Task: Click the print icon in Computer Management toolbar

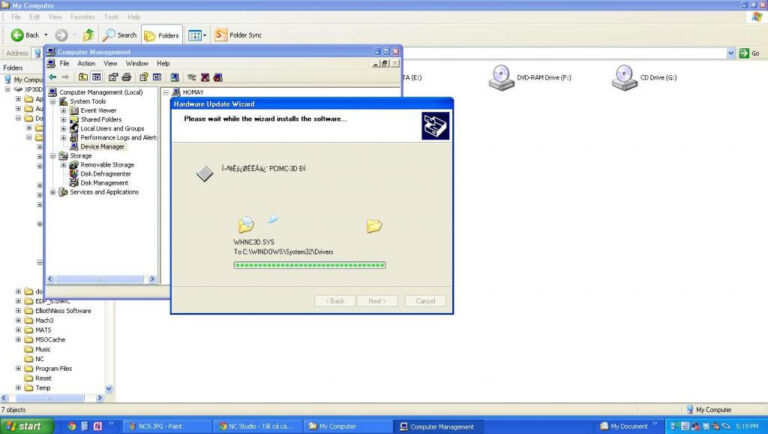Action: [126, 77]
